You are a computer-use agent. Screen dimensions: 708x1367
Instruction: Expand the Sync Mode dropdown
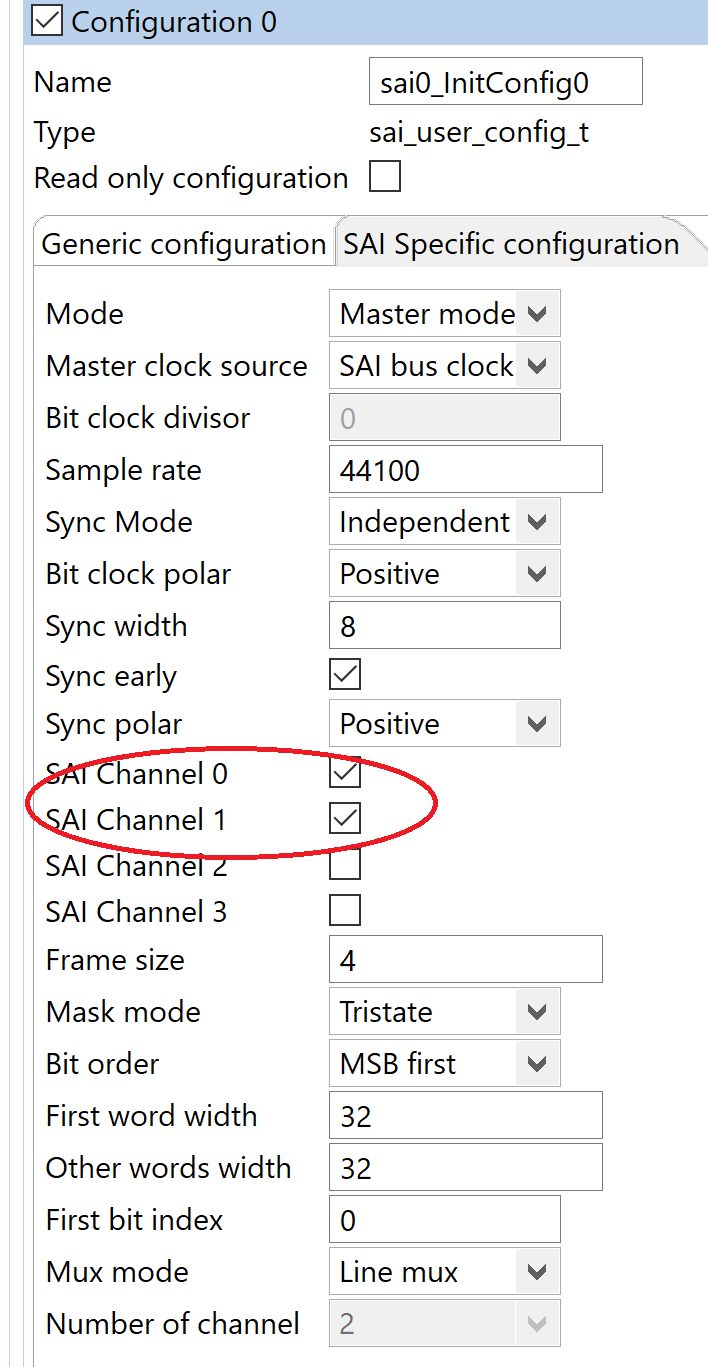(536, 522)
